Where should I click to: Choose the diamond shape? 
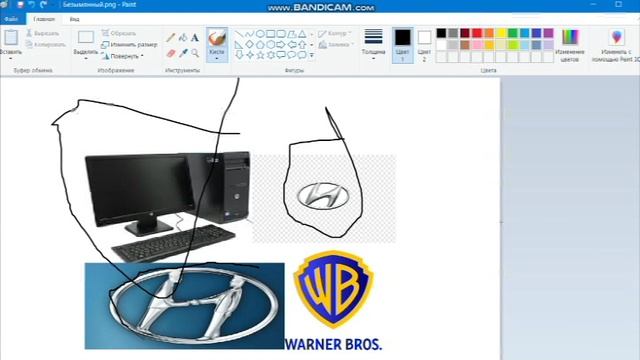[x=249, y=44]
